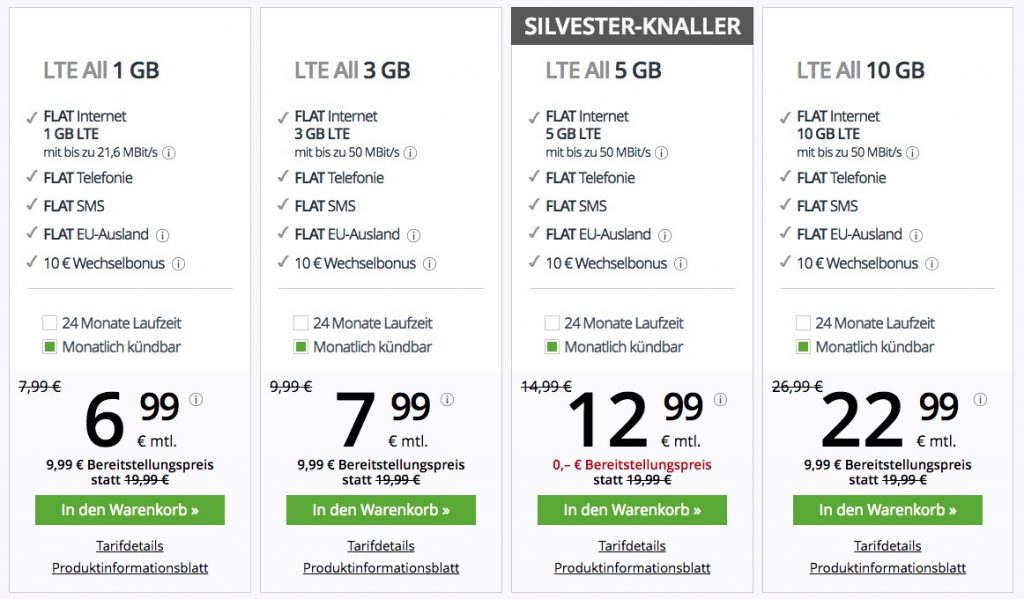
Task: Click info icon next to 7,99 price
Action: (x=447, y=399)
